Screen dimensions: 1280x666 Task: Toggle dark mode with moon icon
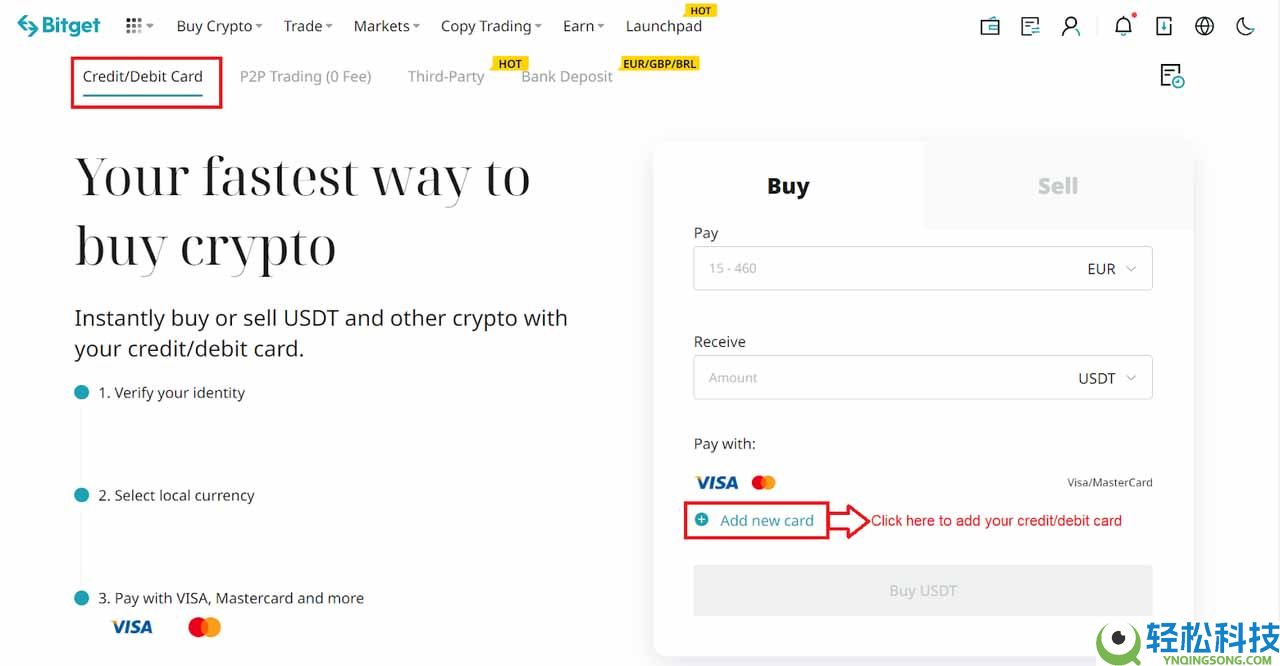1245,26
